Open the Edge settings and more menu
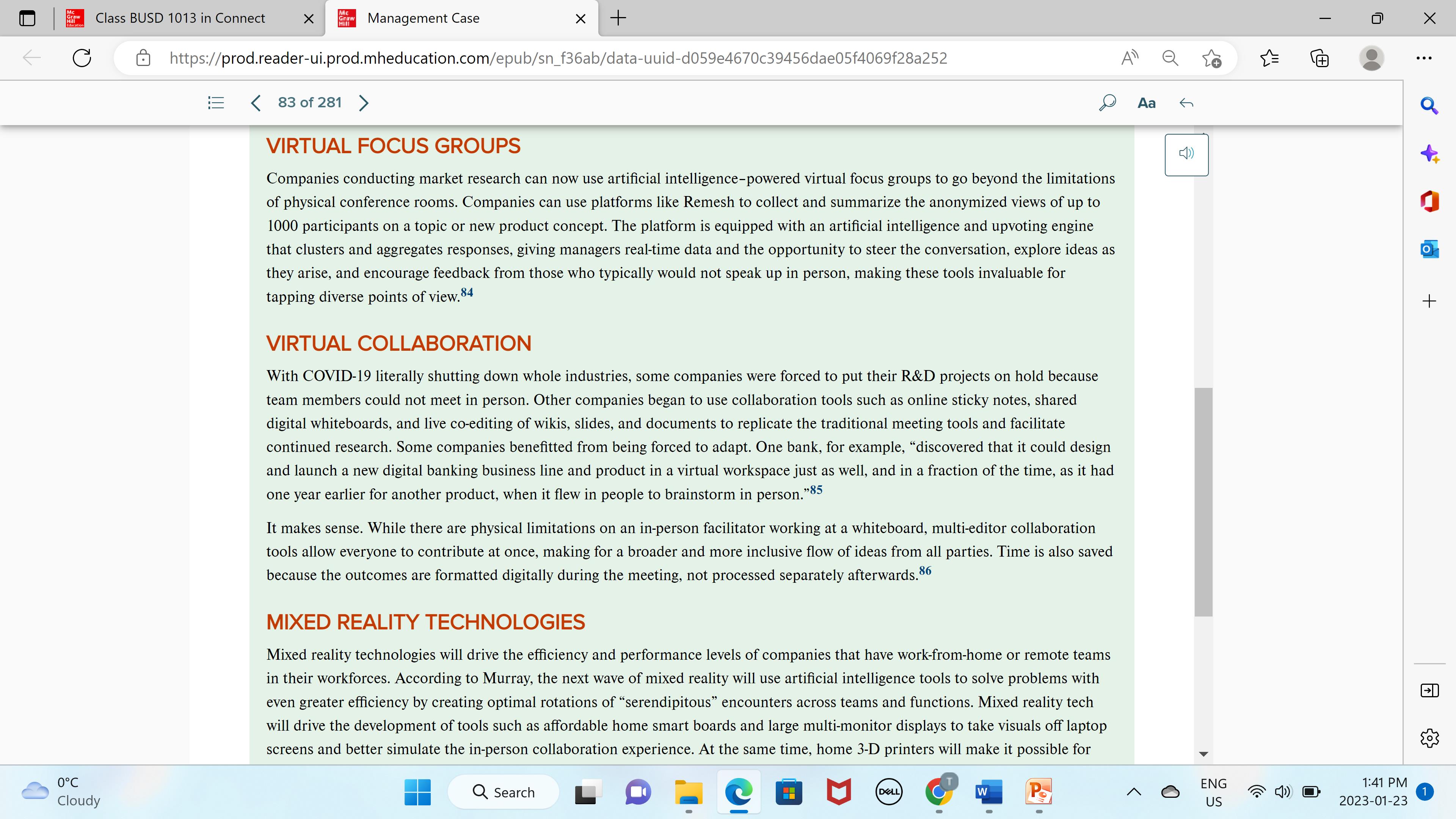 pyautogui.click(x=1424, y=58)
